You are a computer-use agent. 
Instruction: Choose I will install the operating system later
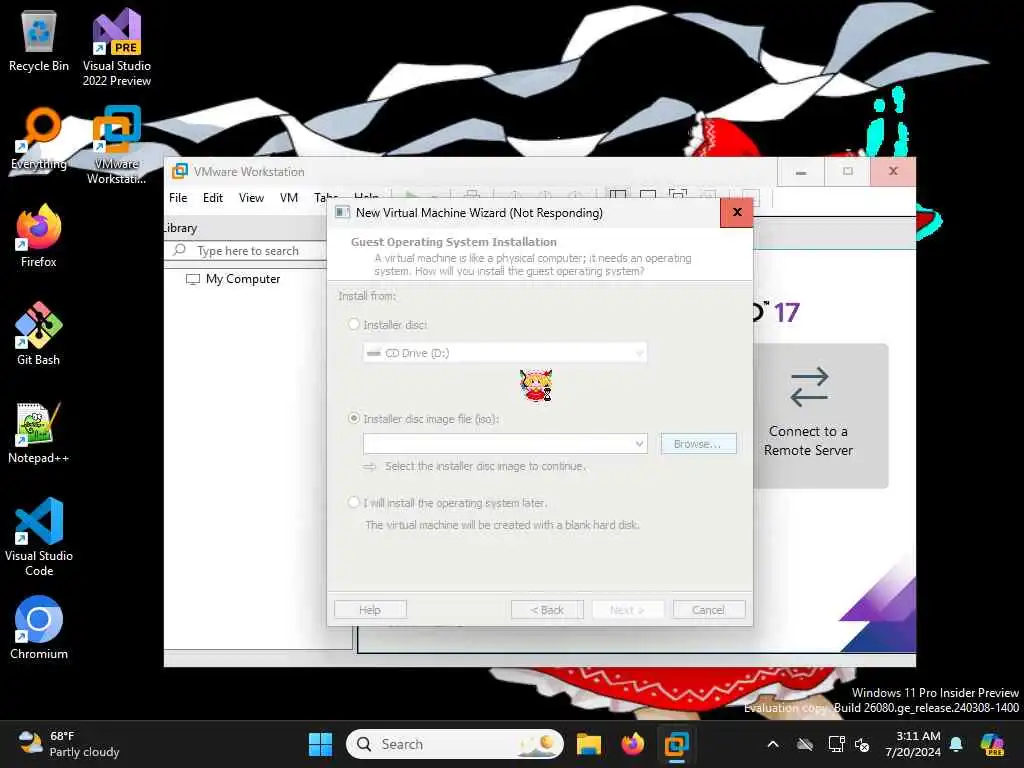354,502
